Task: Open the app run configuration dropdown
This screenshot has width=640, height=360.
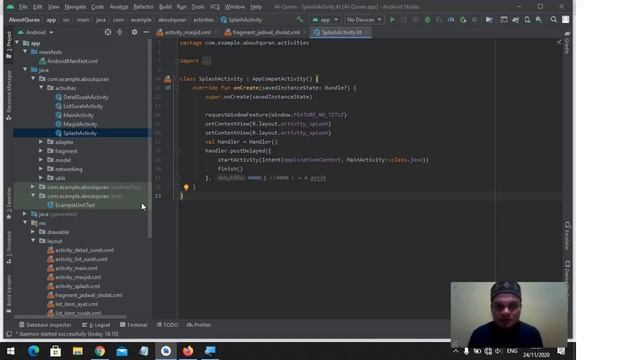Action: pos(325,20)
